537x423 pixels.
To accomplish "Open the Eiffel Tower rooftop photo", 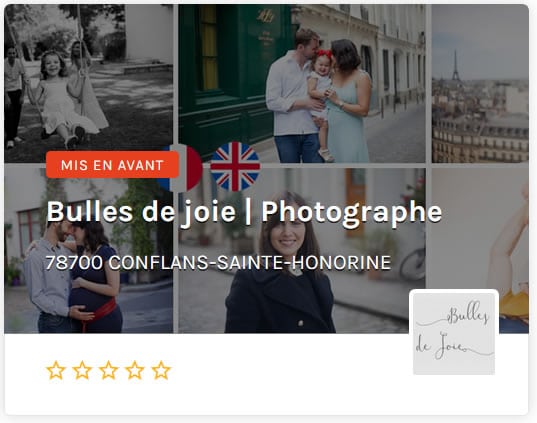I will coord(480,83).
